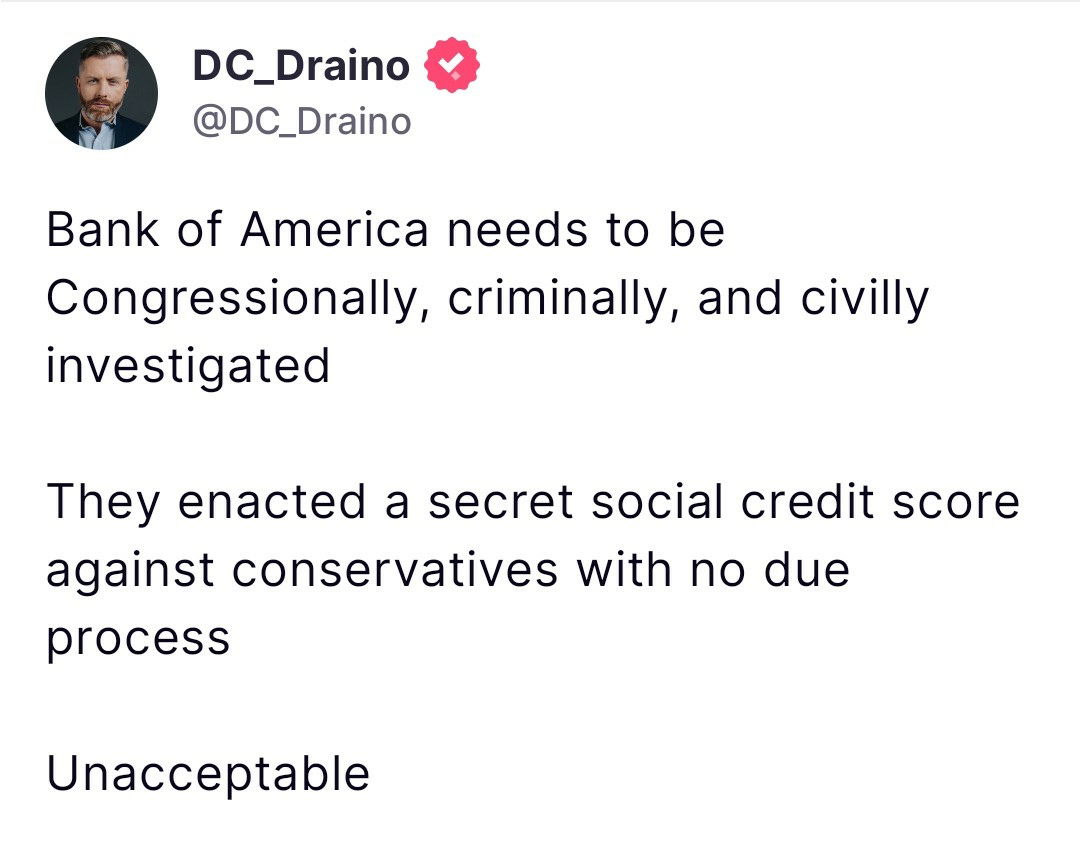Click the word "Unacceptable" at the bottom
The height and width of the screenshot is (852, 1080).
[208, 774]
